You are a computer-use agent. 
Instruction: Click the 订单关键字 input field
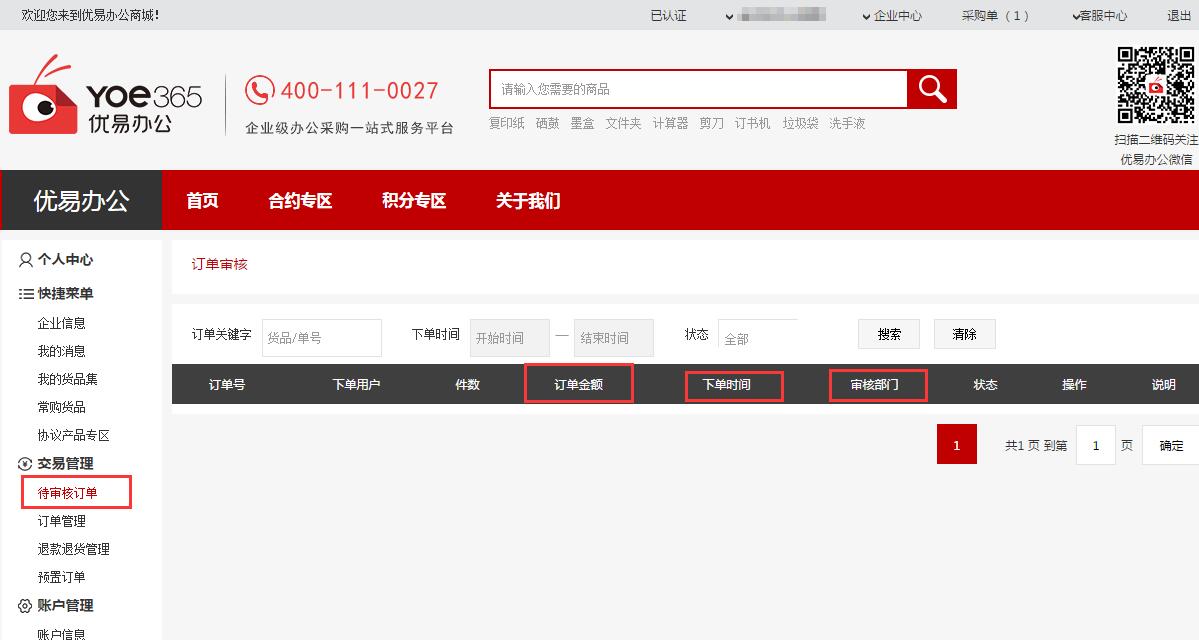(x=321, y=338)
